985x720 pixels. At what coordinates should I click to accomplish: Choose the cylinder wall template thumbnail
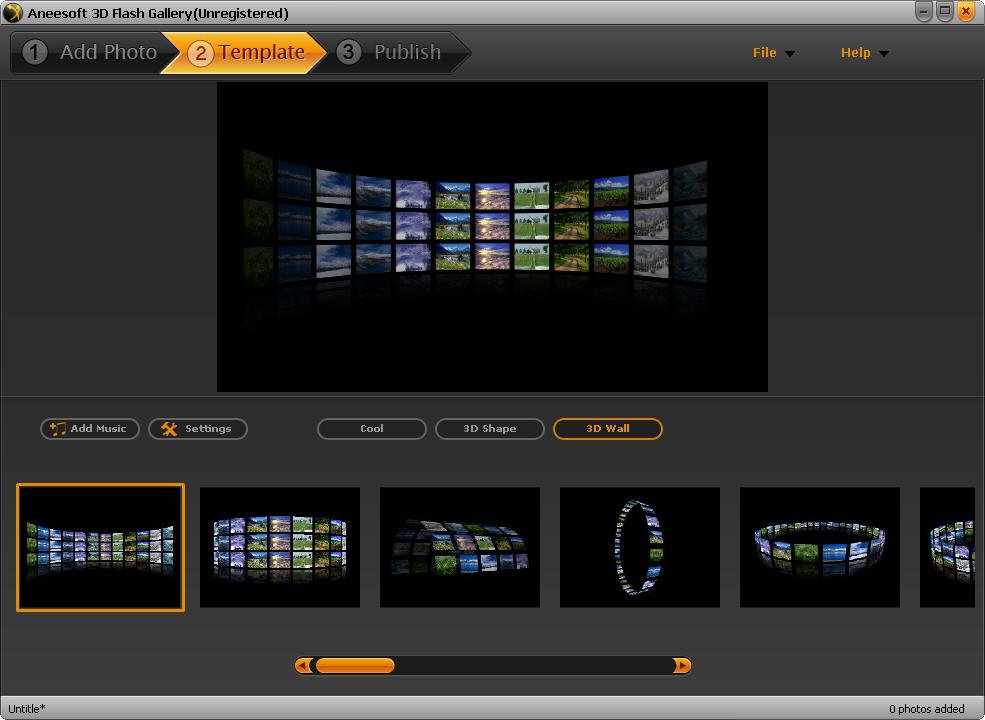pos(280,547)
